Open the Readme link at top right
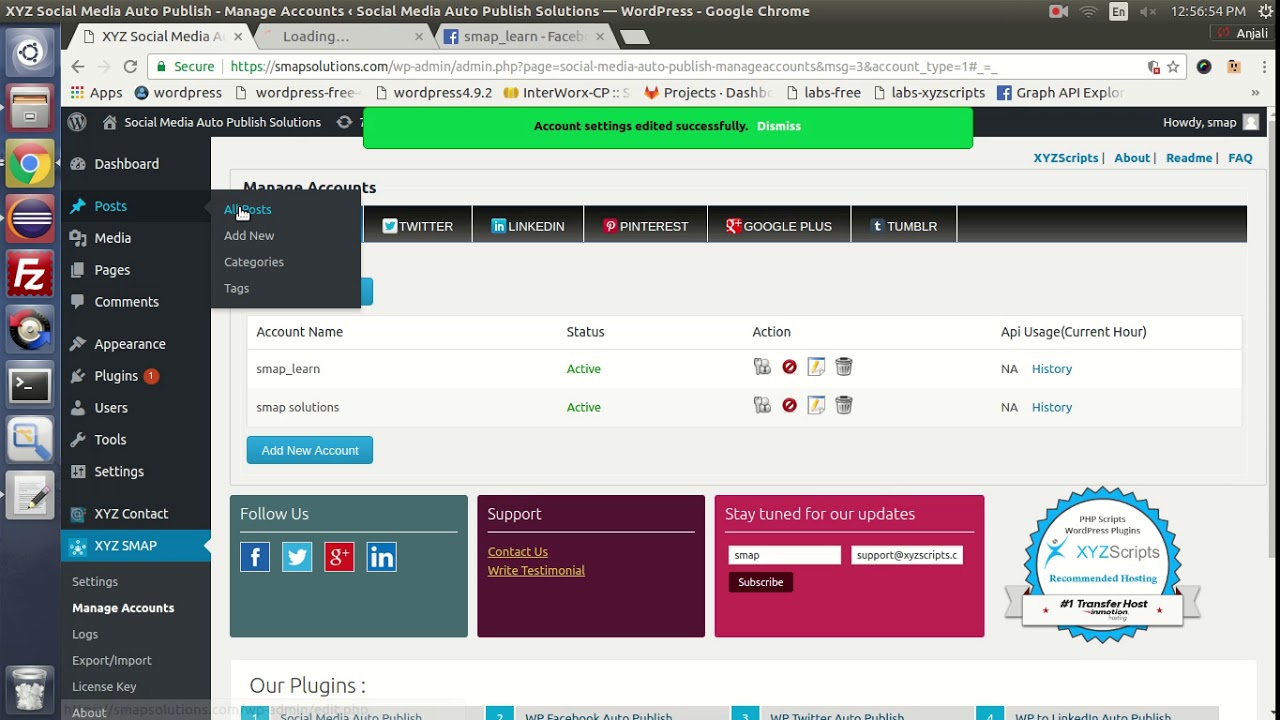The image size is (1280, 720). 1189,158
